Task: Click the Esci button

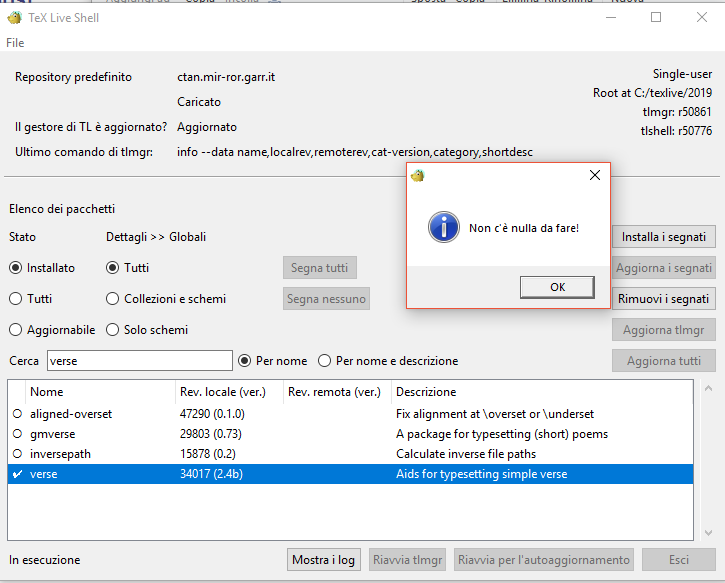Action: pos(679,560)
